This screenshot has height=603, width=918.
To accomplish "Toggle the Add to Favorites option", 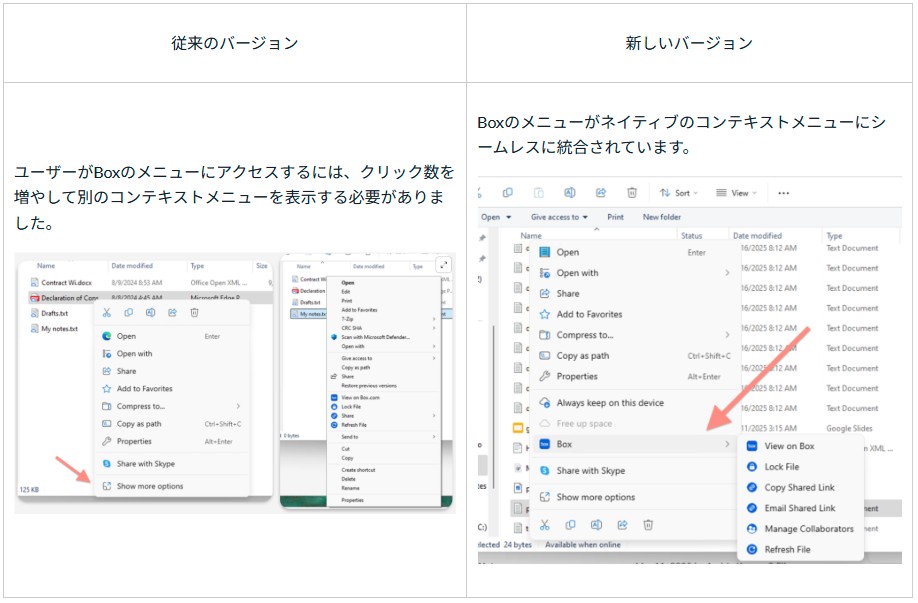I will 590,314.
